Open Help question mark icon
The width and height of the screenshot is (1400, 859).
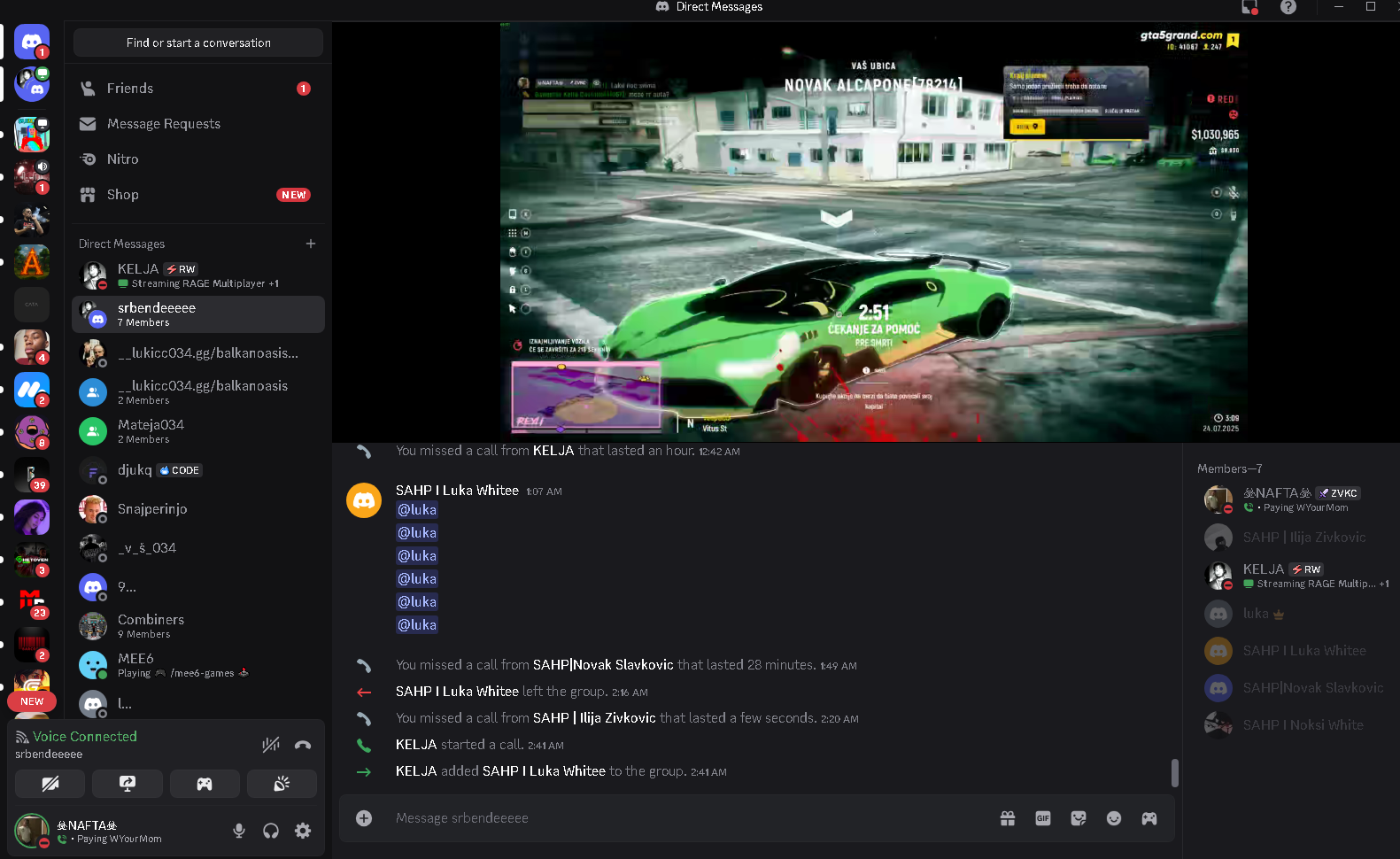click(x=1288, y=7)
